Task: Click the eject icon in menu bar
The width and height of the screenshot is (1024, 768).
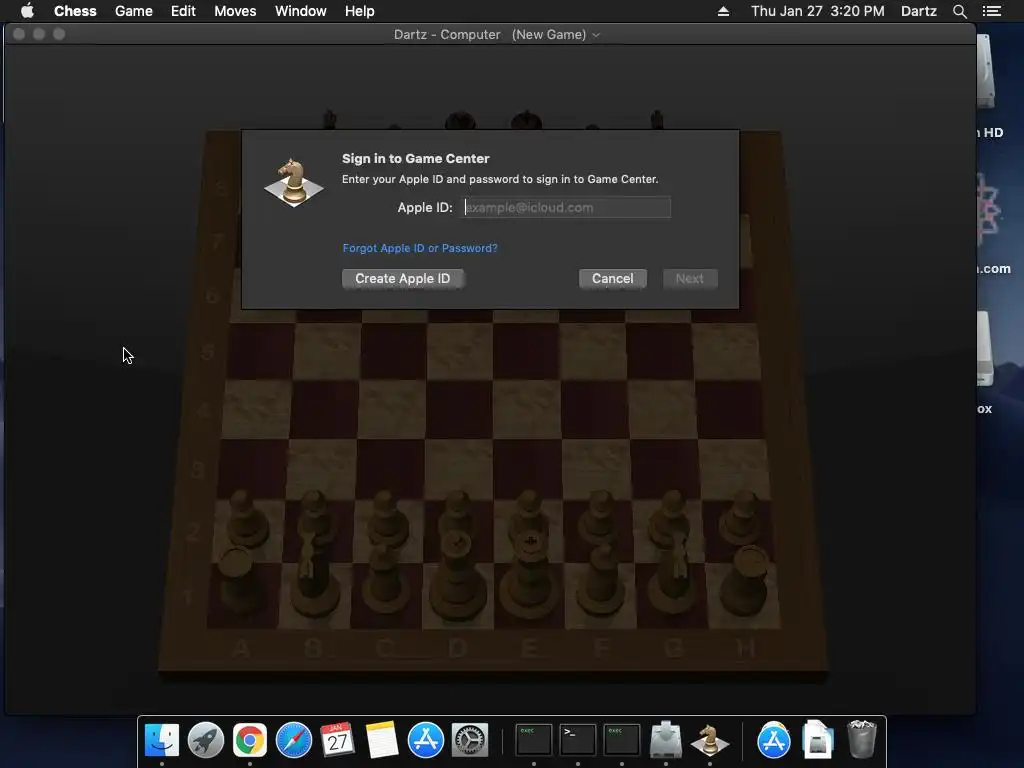Action: point(723,11)
